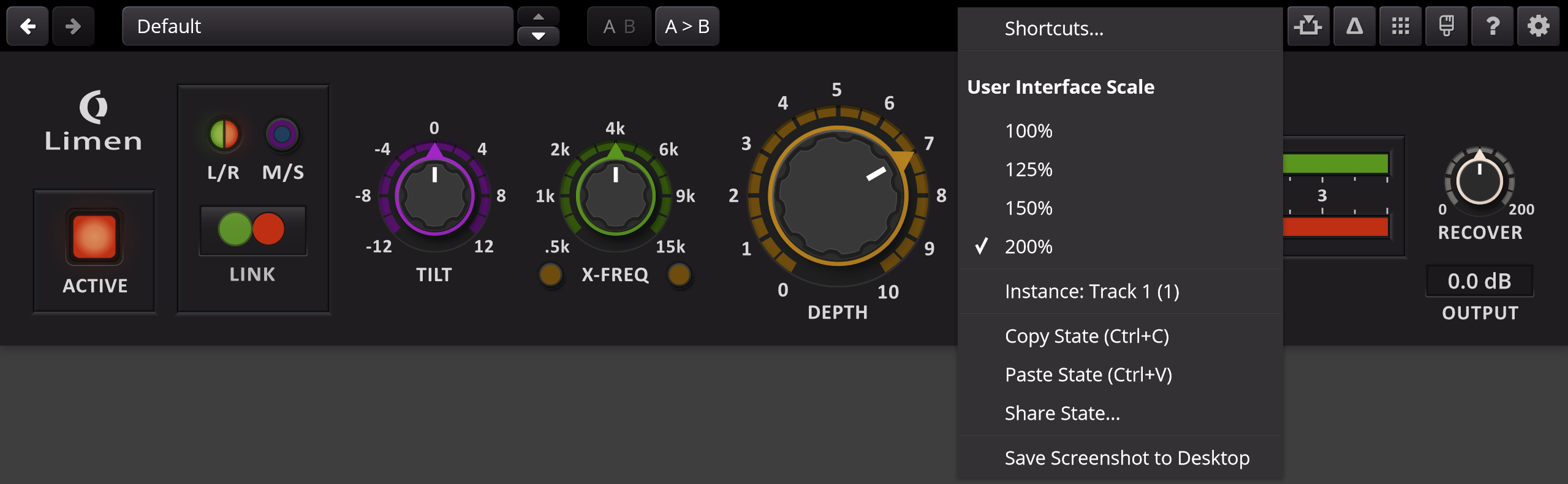Click the X-FREQ label
Viewport: 1568px width, 484px height.
point(615,274)
